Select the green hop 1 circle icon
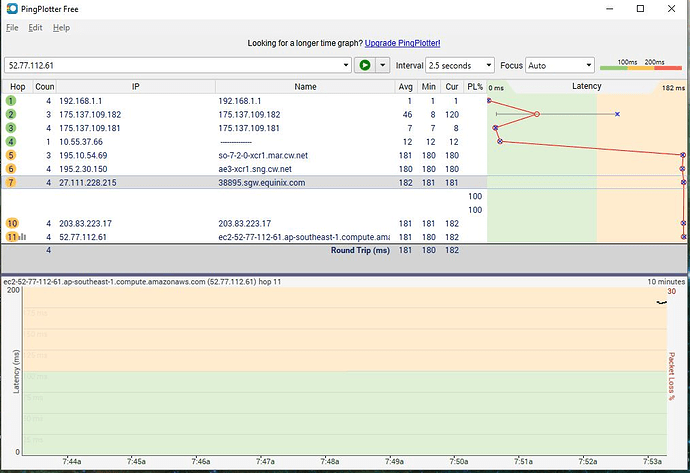The height and width of the screenshot is (473, 690). (x=12, y=101)
